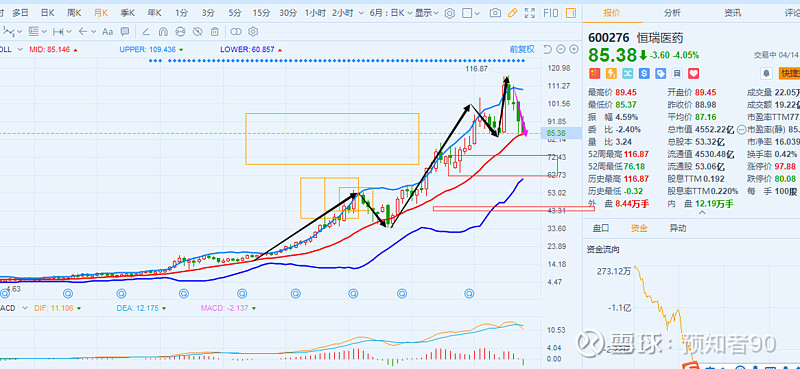The image size is (800, 369).
Task: Toggle hide all drawings icon
Action: click(x=197, y=32)
